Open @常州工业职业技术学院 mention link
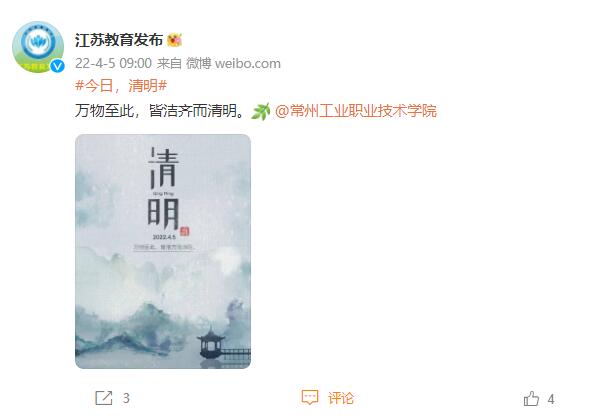 tap(356, 111)
